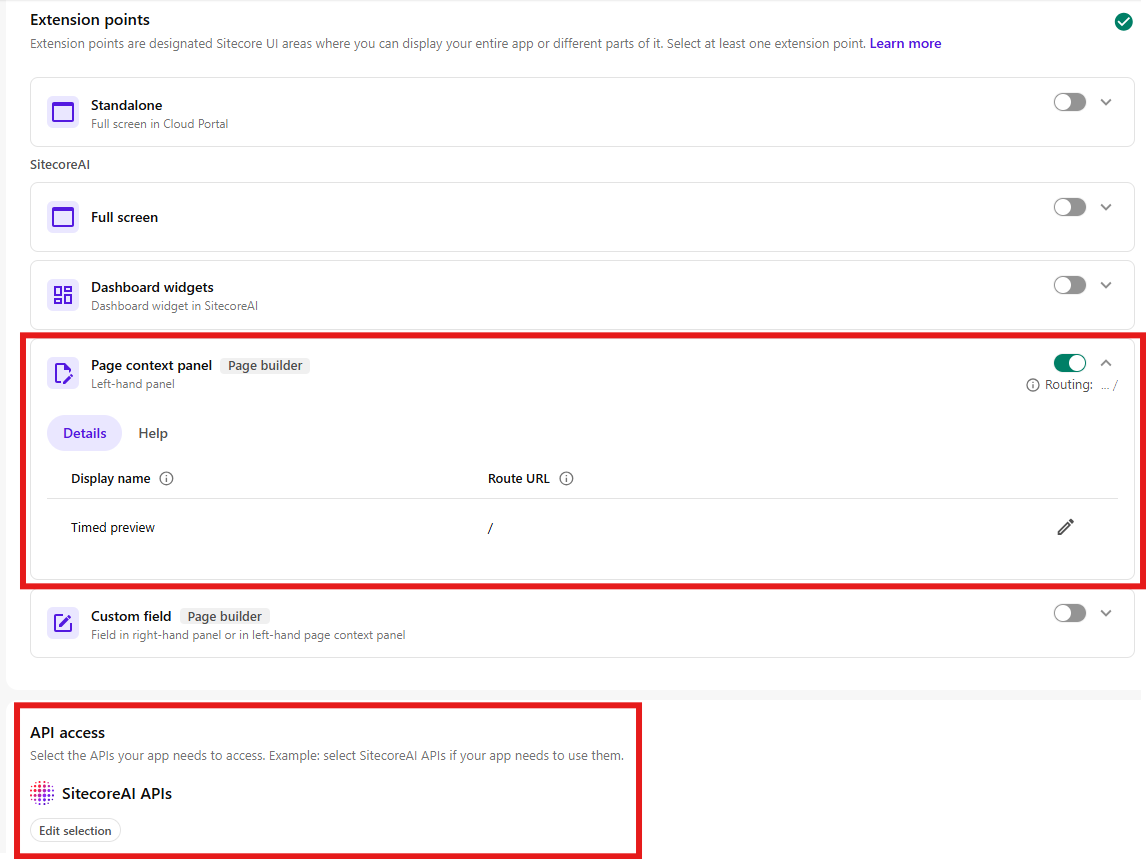Expand the Standalone section chevron

click(x=1107, y=102)
